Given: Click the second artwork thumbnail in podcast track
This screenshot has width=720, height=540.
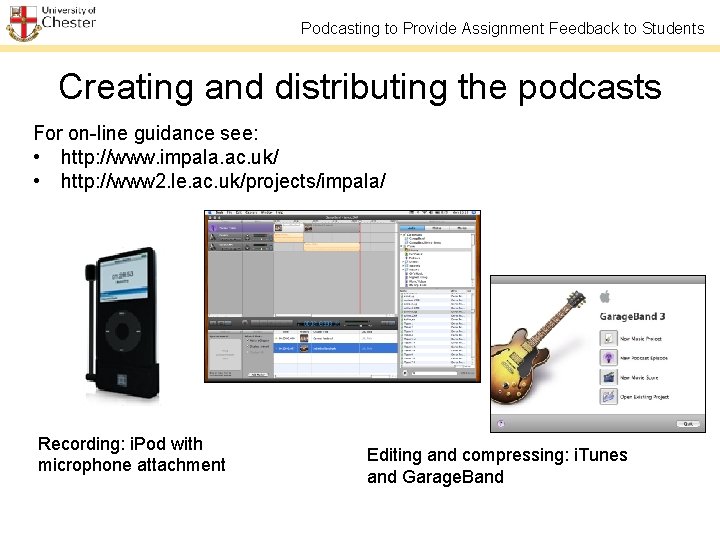Looking at the screenshot, I should 308,228.
